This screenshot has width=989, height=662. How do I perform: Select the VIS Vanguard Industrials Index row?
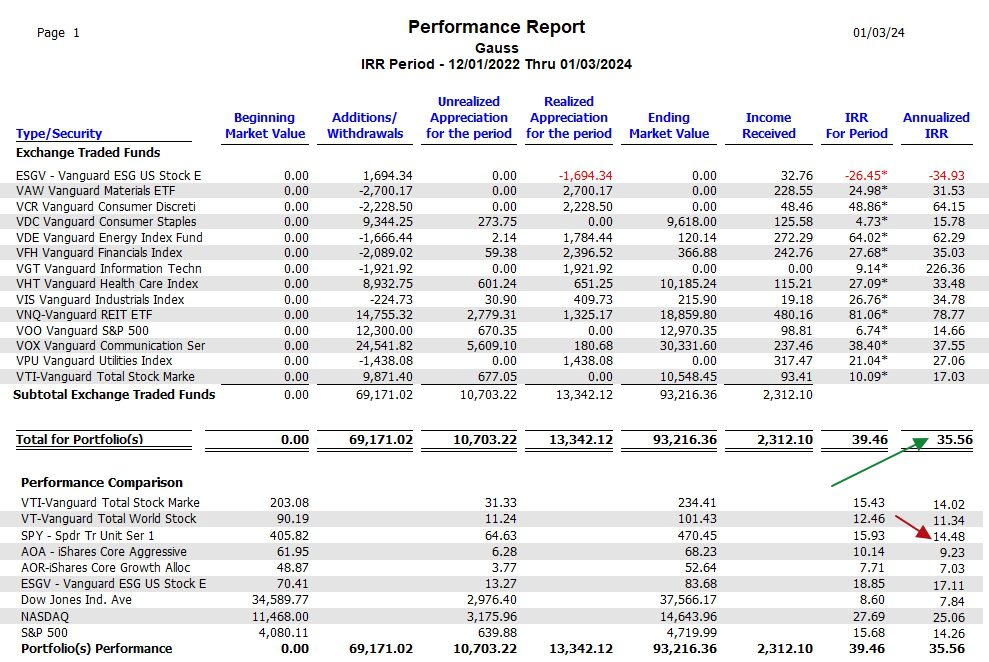coord(494,299)
